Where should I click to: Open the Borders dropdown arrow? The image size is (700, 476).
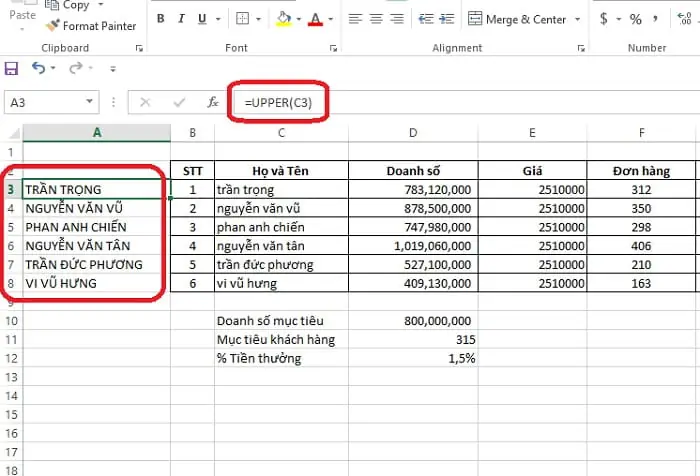258,19
